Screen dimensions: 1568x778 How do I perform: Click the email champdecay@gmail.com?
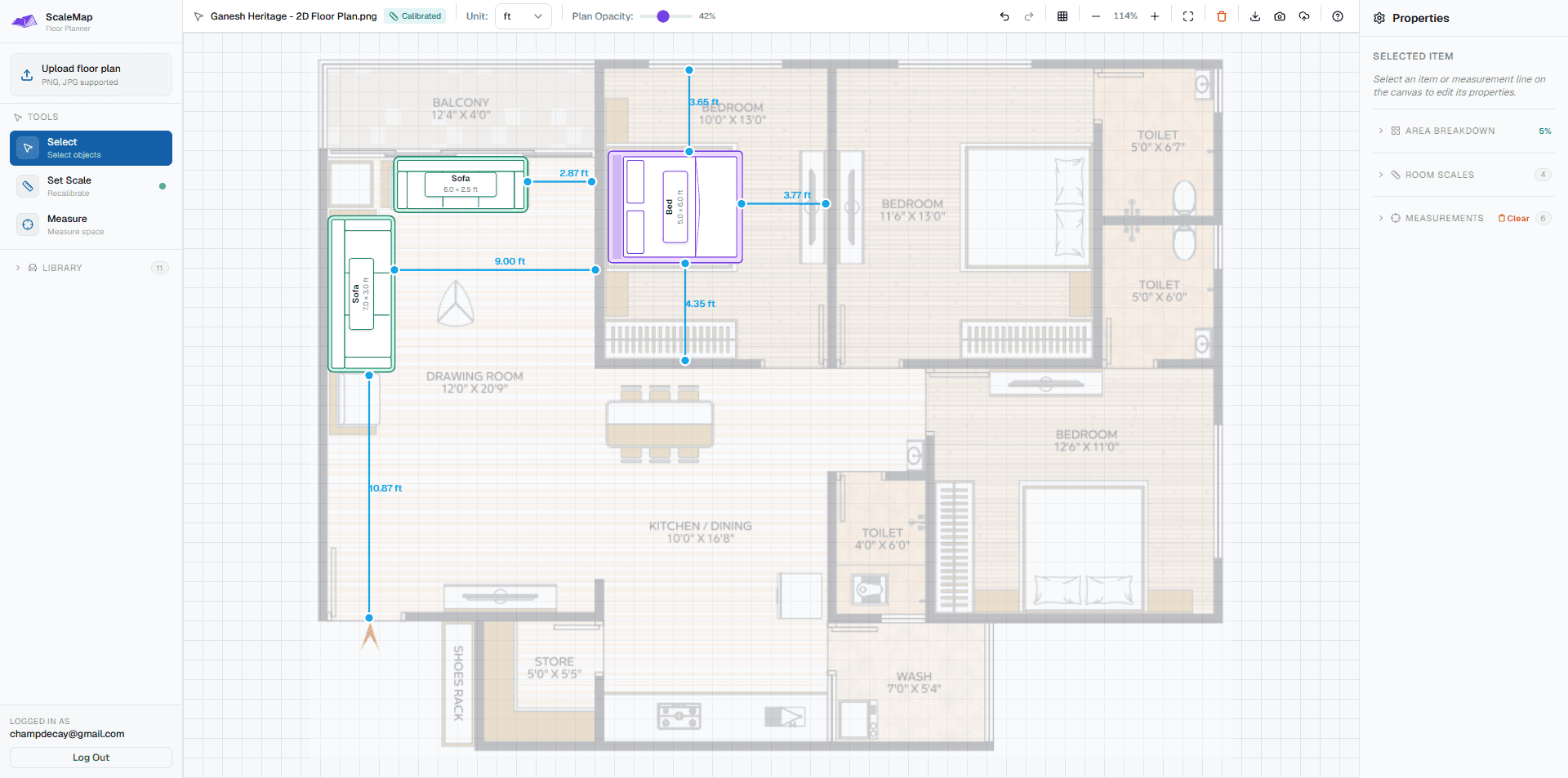click(x=67, y=734)
